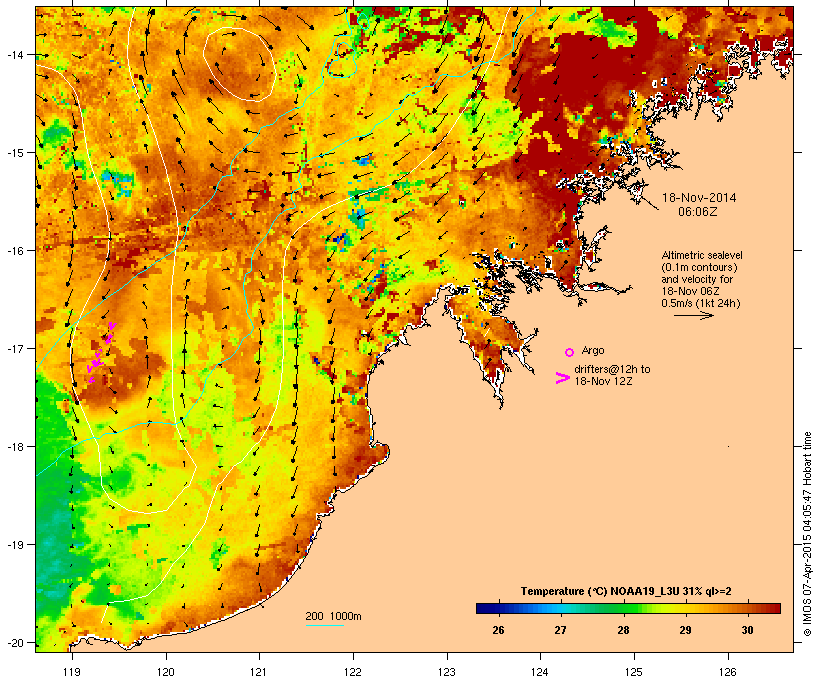Viewport: 820px width, 680px height.
Task: Click the closed white sealevel contour near 121E 14S
Action: (239, 64)
